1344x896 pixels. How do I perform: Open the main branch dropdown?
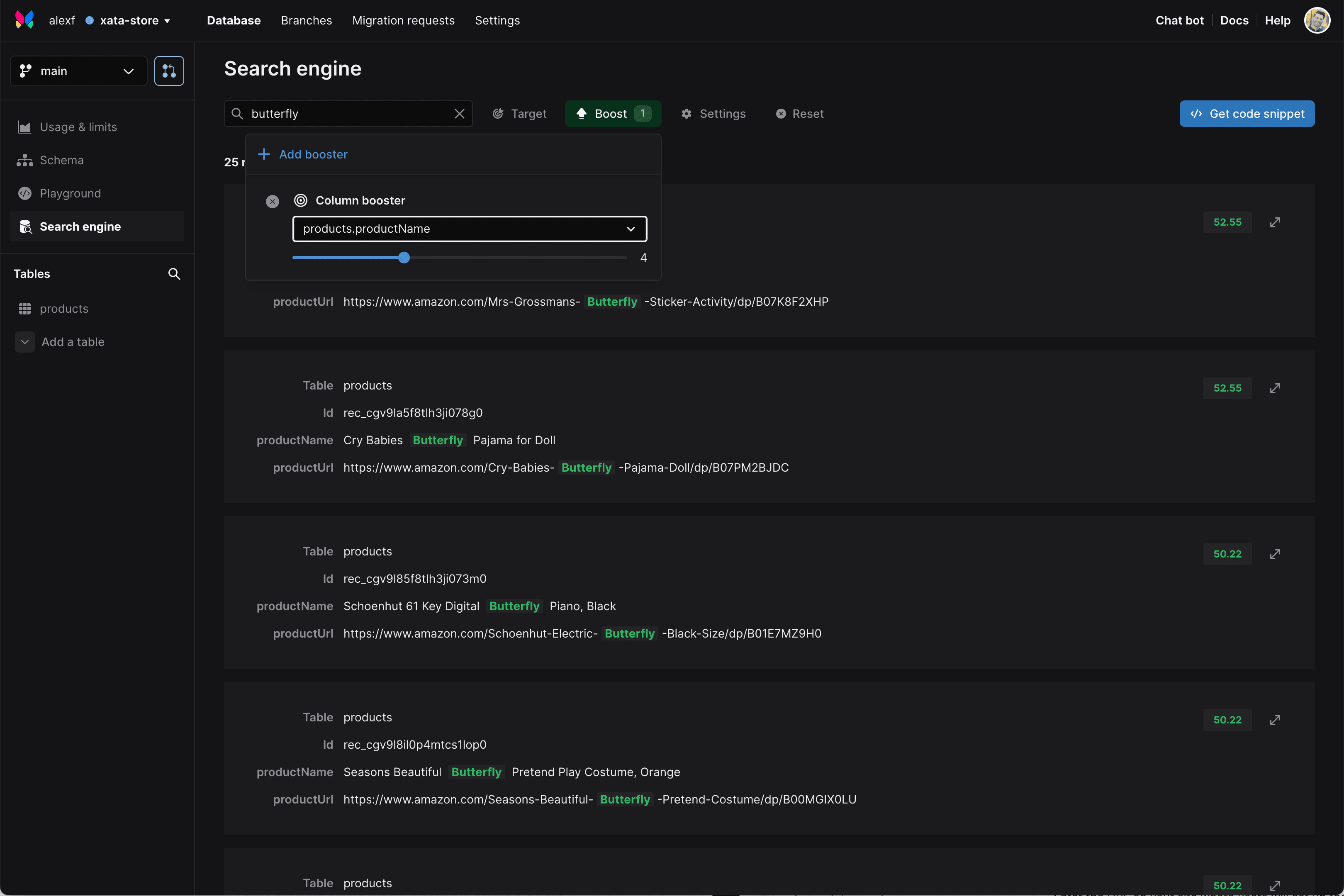point(78,71)
